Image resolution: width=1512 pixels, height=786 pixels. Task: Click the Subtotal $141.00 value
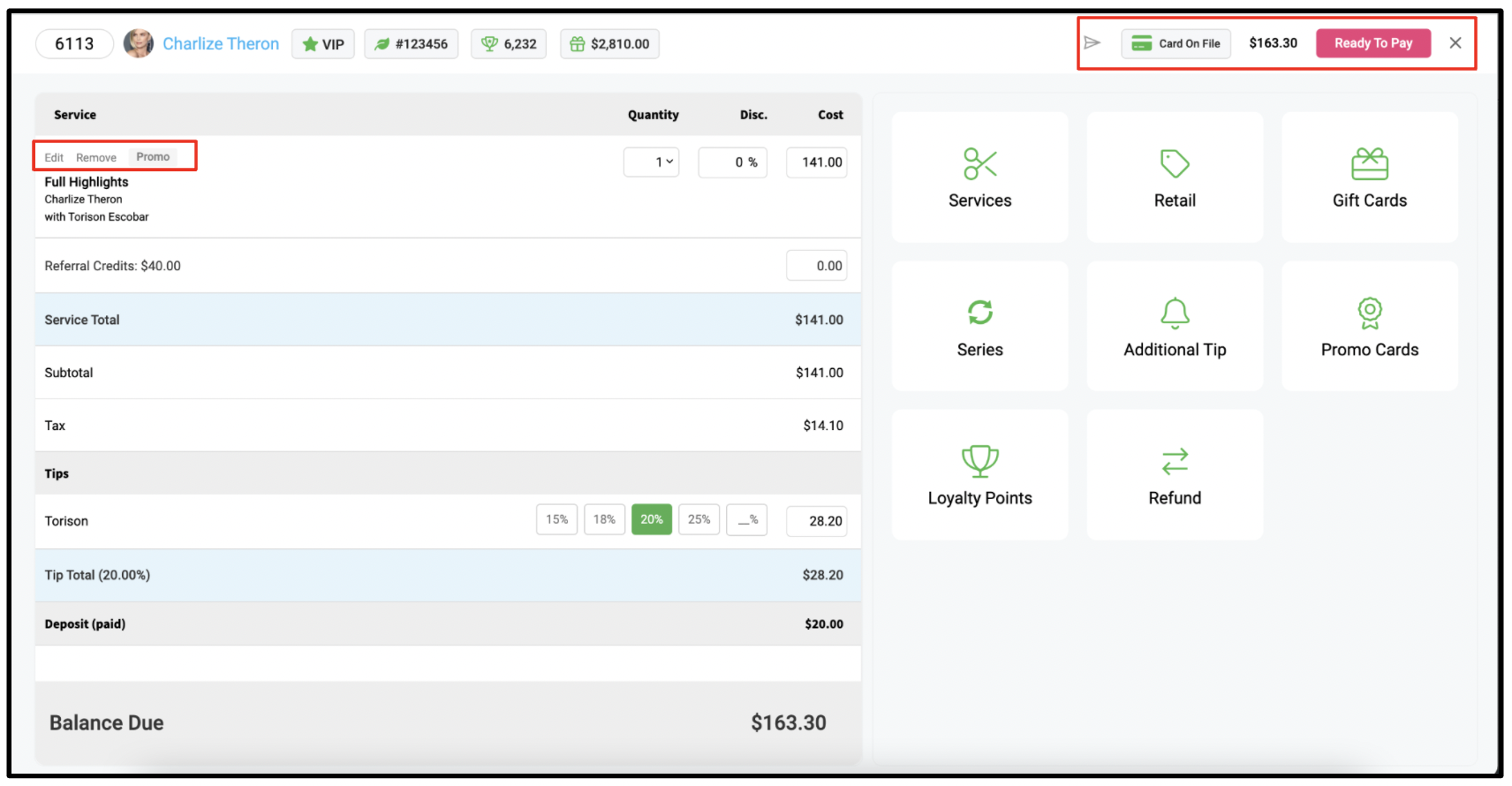pyautogui.click(x=819, y=373)
